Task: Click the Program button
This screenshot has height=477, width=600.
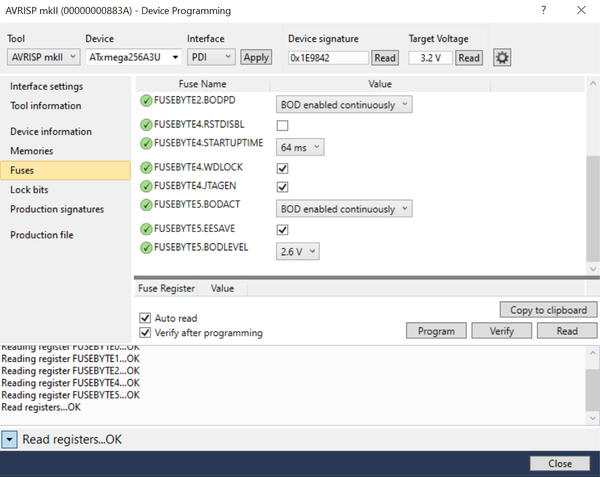Action: tap(436, 331)
